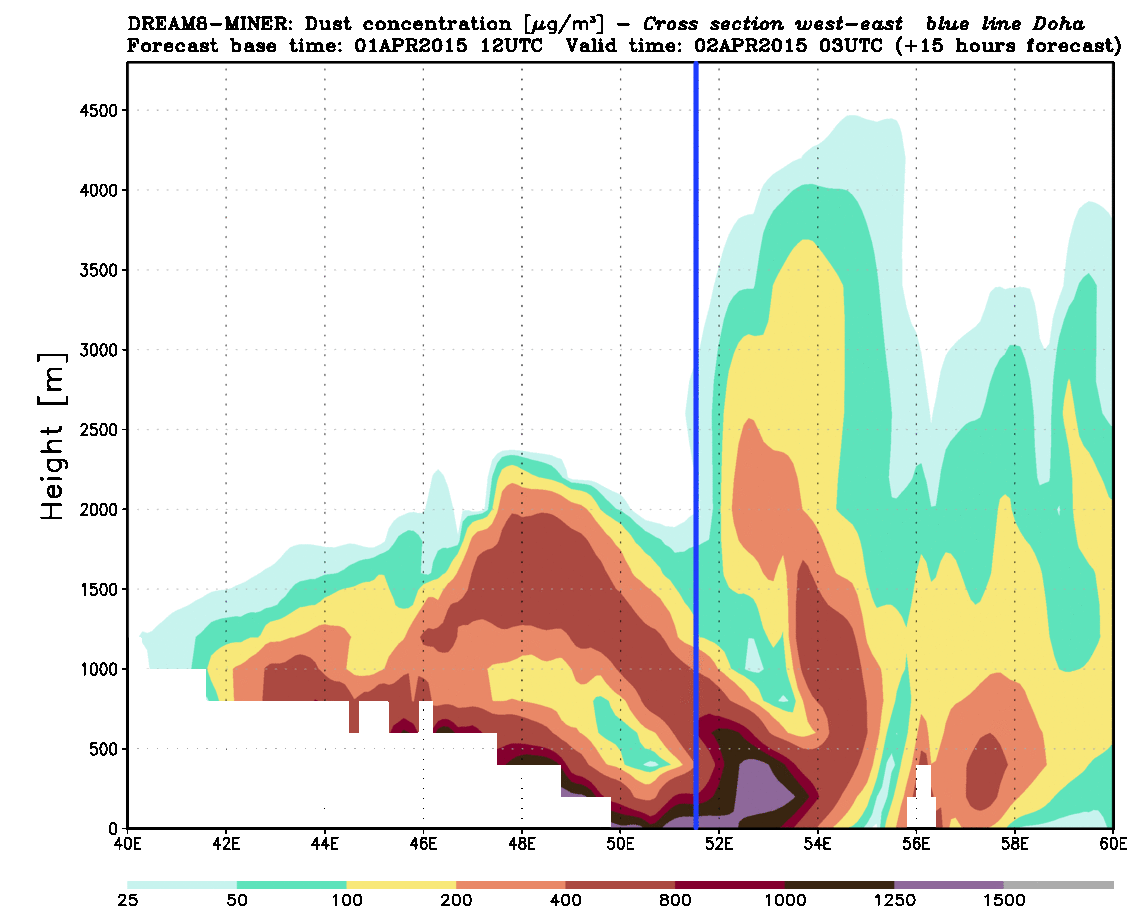
Task: Click the orange 200-400 legend swatch
Action: tap(511, 884)
